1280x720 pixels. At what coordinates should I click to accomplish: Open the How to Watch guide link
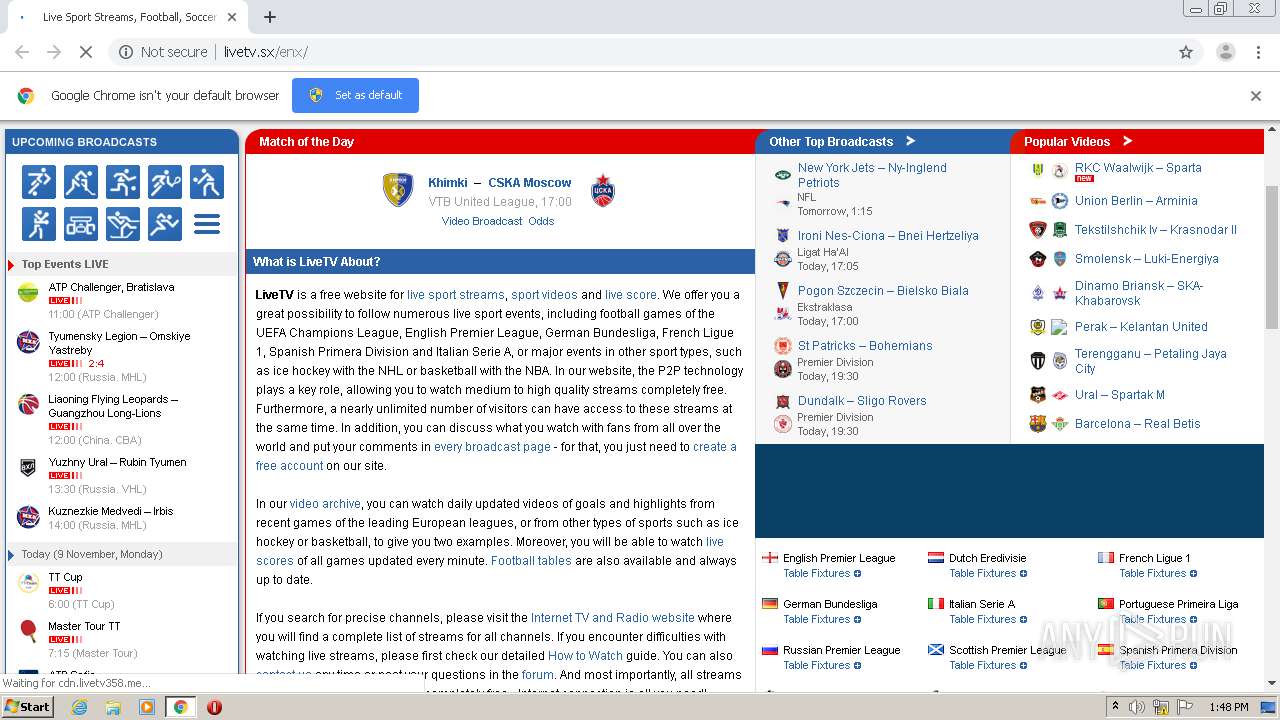coord(585,656)
